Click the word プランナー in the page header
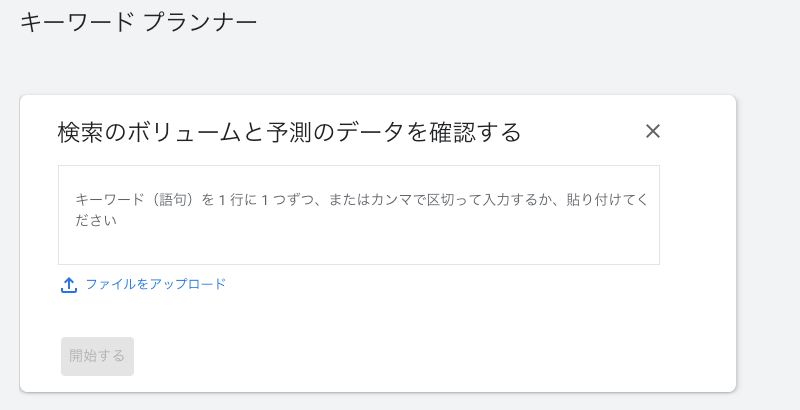800x410 pixels. pos(200,23)
